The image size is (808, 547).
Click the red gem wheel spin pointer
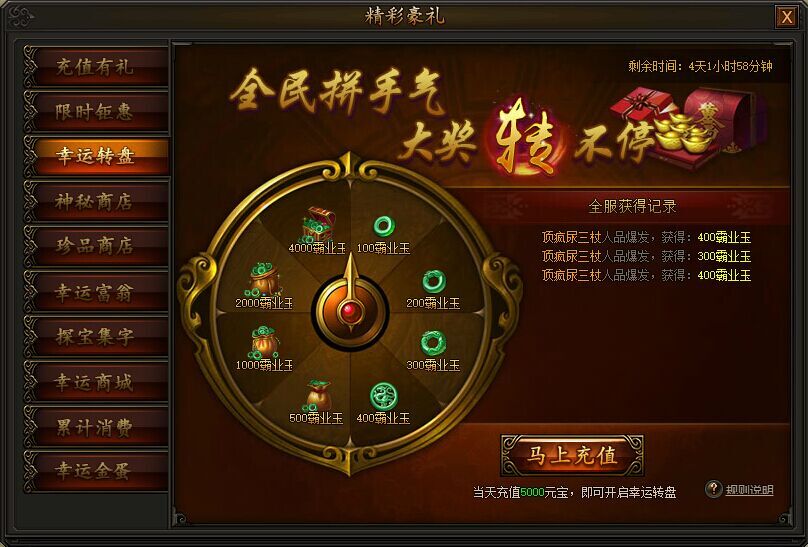(350, 312)
